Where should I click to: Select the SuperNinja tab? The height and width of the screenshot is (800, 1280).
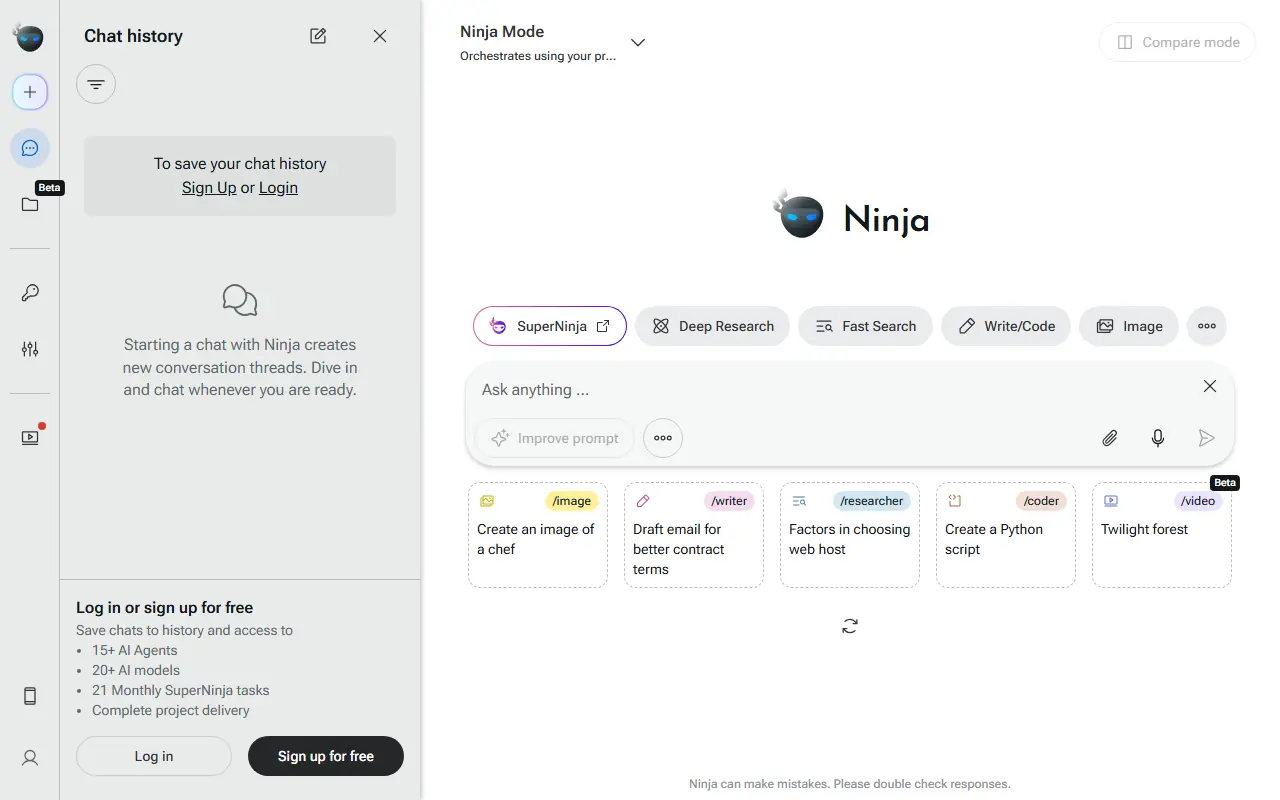click(x=549, y=326)
